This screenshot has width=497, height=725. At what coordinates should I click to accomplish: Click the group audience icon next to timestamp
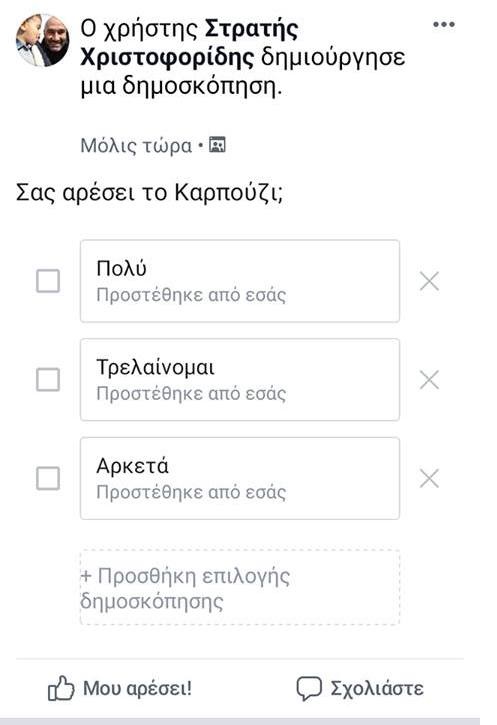217,145
